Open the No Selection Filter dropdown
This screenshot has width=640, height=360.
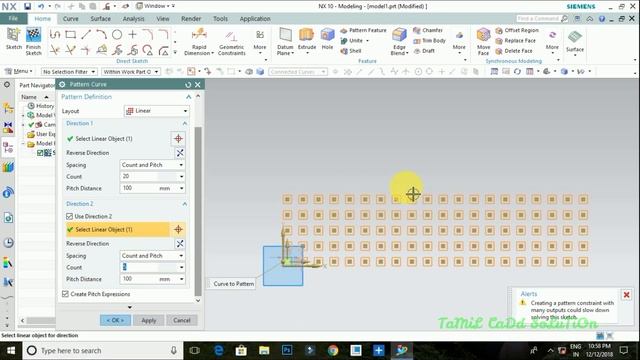69,72
